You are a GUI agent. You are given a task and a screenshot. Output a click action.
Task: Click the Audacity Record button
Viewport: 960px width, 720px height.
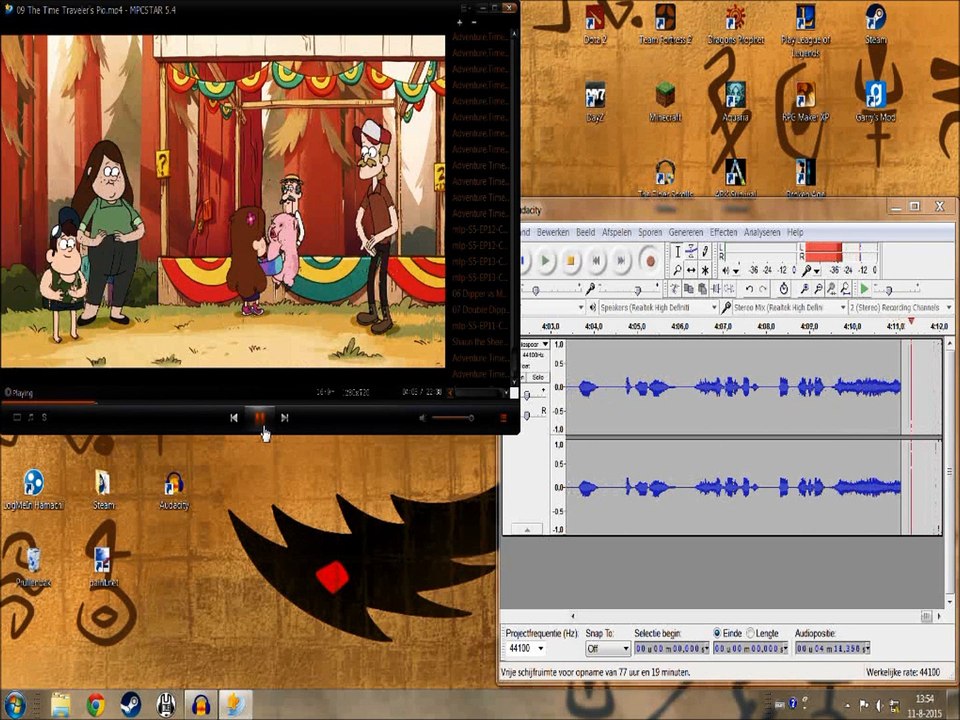pos(650,261)
